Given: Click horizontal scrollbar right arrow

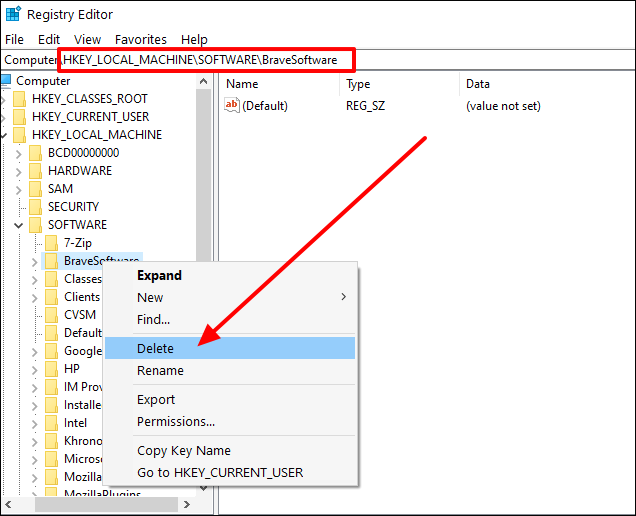Looking at the screenshot, I should pos(187,504).
